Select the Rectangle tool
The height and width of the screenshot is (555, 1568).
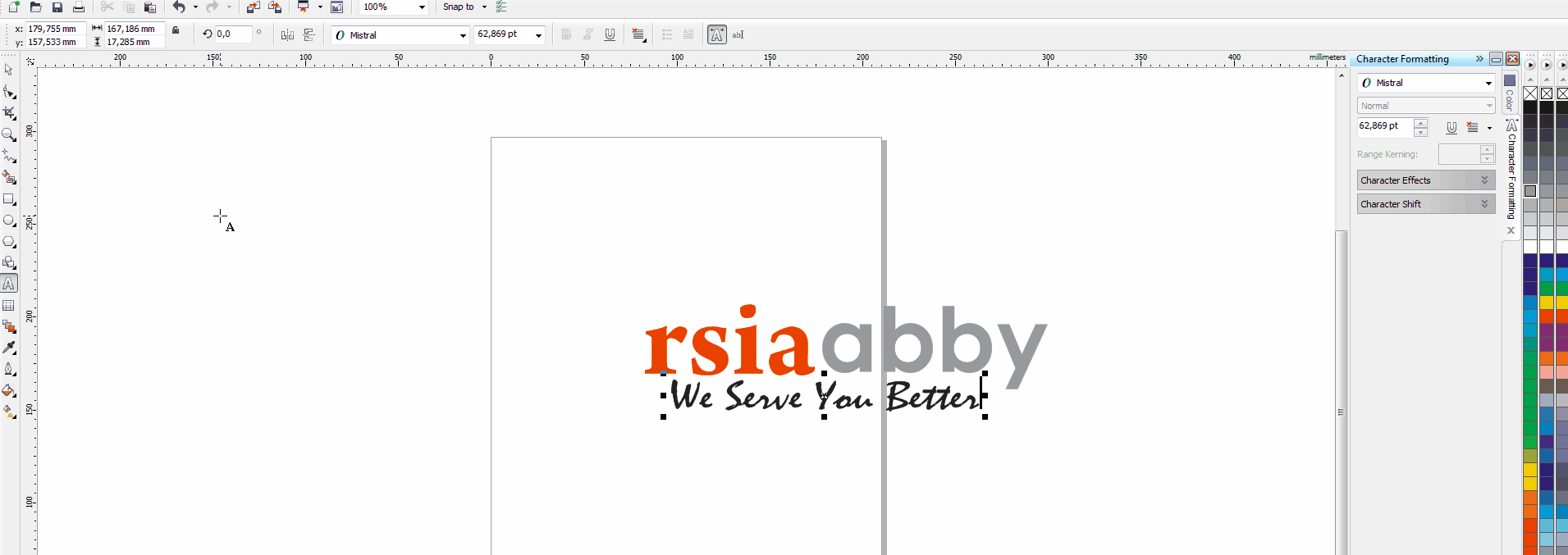(x=9, y=199)
